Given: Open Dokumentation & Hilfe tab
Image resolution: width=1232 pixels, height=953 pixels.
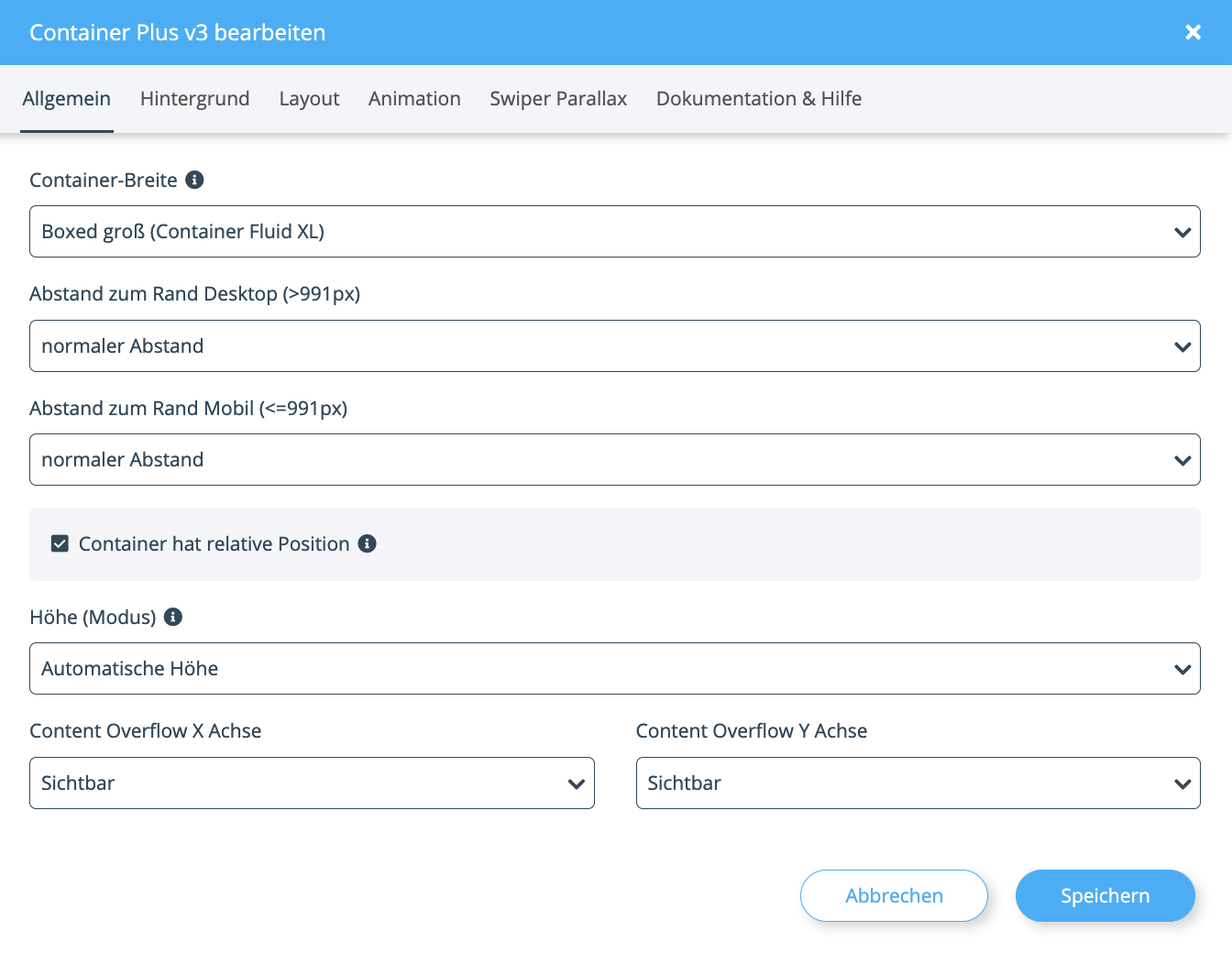Looking at the screenshot, I should click(759, 99).
